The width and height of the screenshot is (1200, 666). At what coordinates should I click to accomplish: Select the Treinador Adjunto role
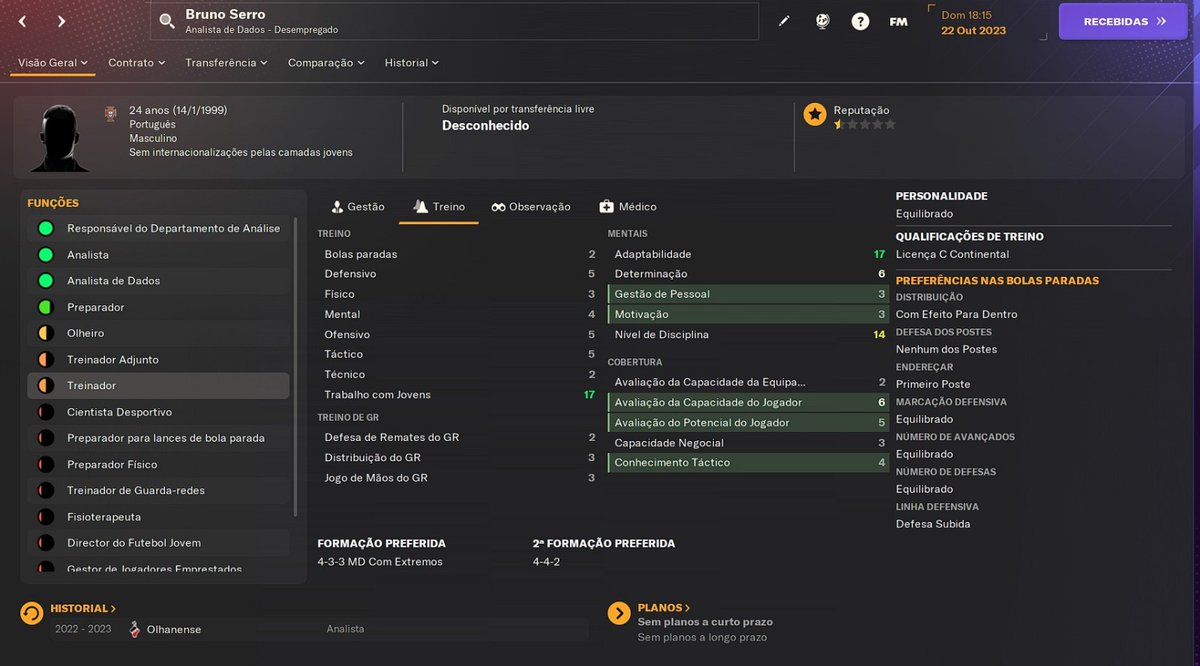tap(158, 360)
